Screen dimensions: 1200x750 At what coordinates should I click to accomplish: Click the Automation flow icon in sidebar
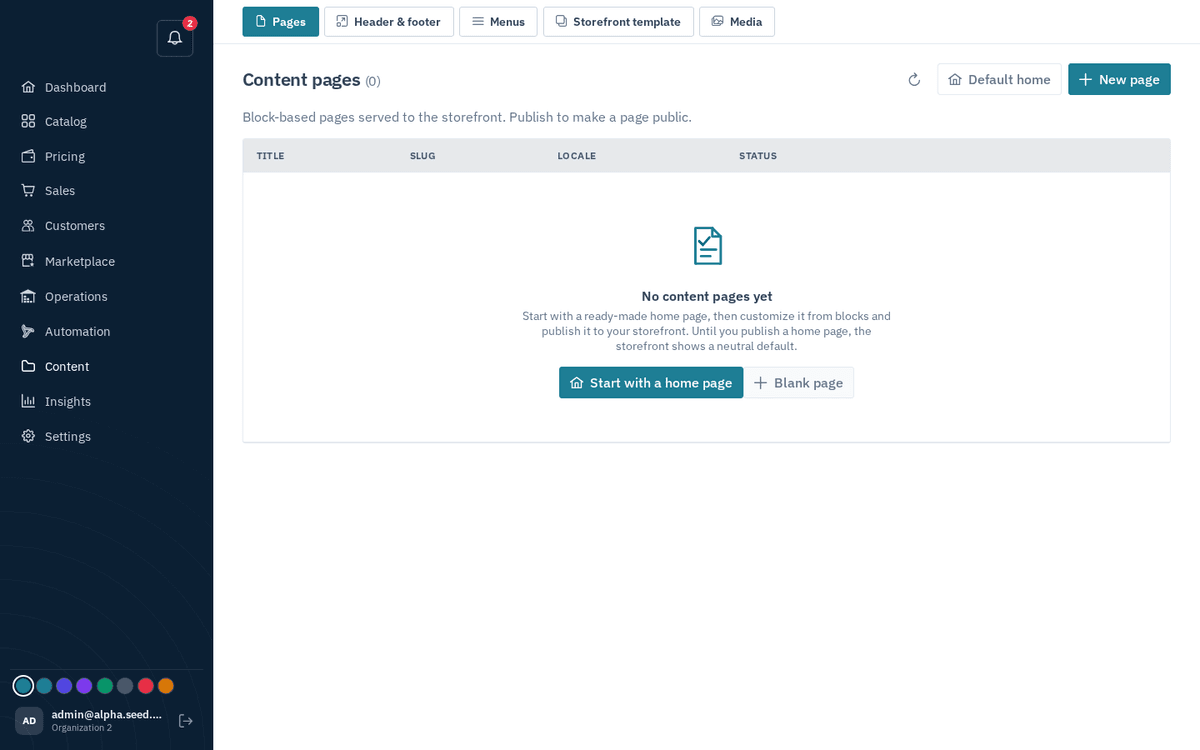pos(28,331)
